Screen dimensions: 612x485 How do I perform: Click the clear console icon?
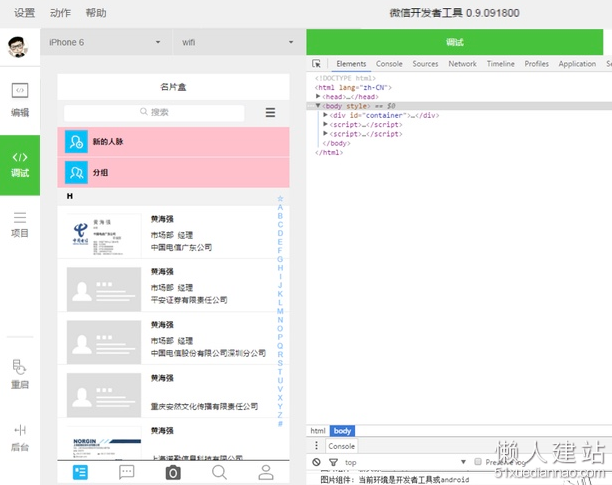click(317, 462)
